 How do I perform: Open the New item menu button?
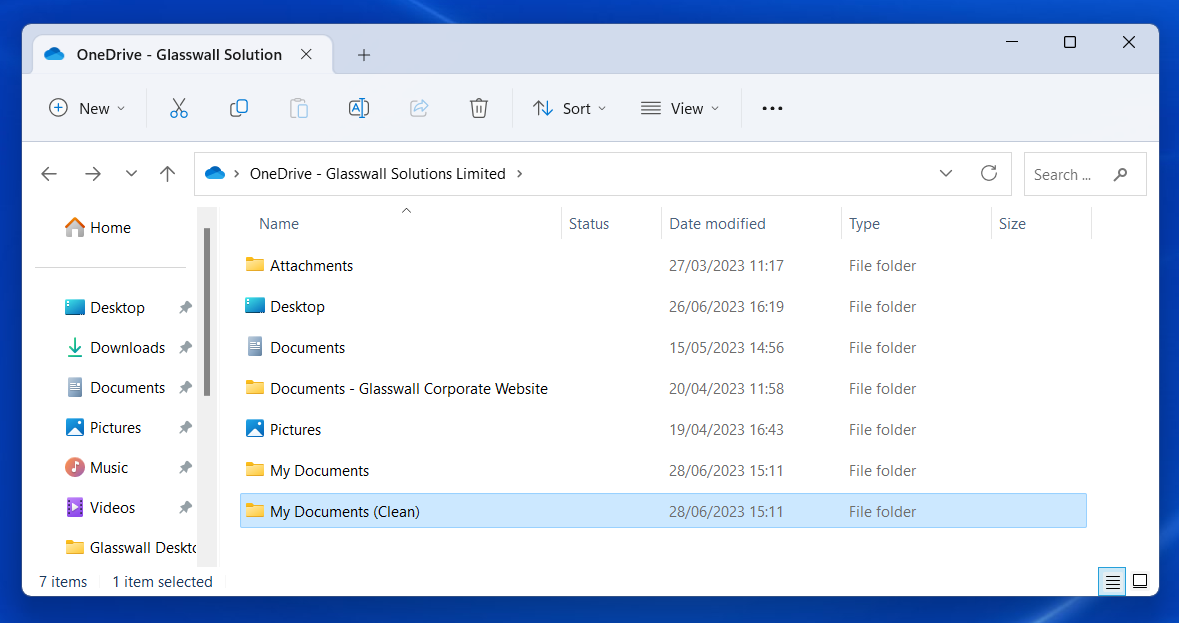88,108
